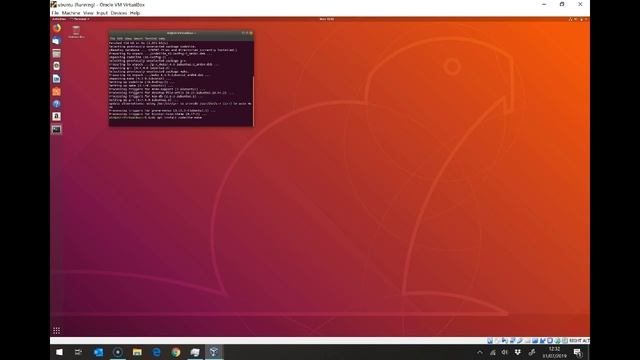The image size is (640, 360).
Task: Open Ubuntu Software orange bag icon
Action: pos(57,91)
